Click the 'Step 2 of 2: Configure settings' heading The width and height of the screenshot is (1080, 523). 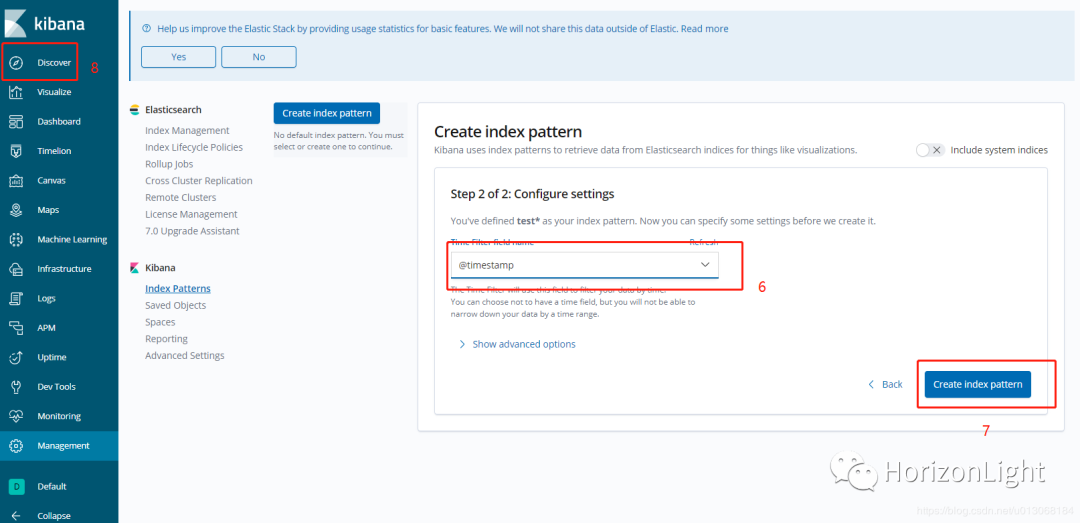(532, 194)
